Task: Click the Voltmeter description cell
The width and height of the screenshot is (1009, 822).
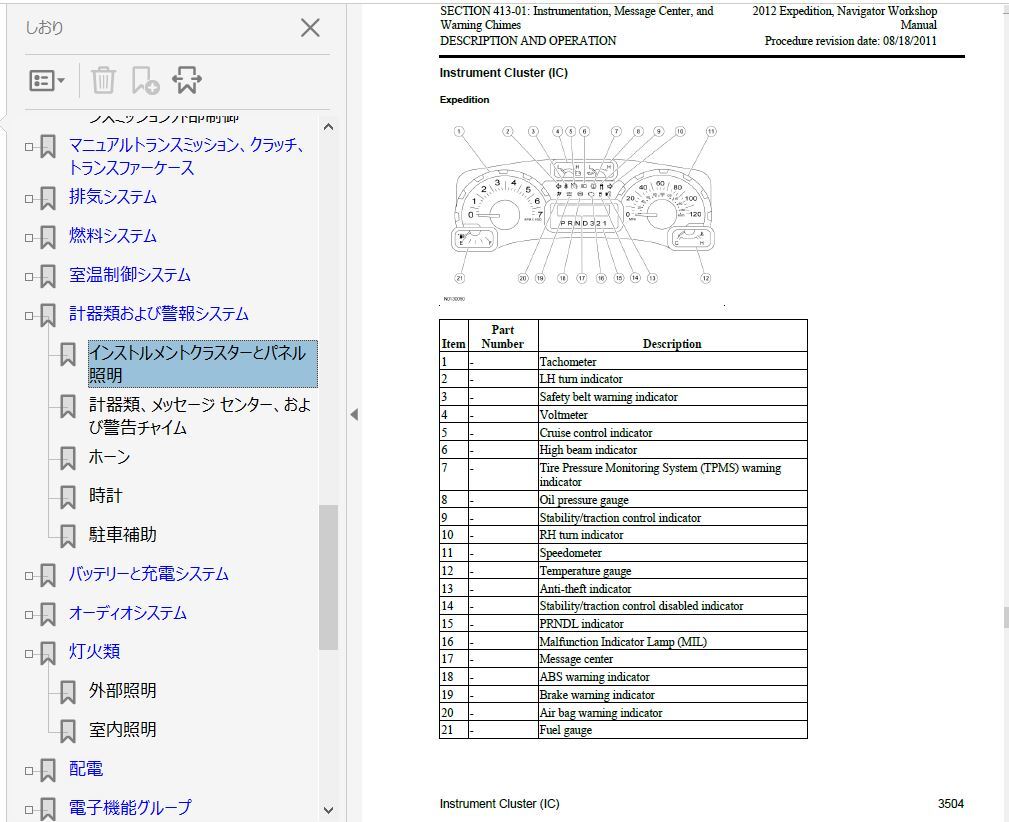Action: [672, 415]
